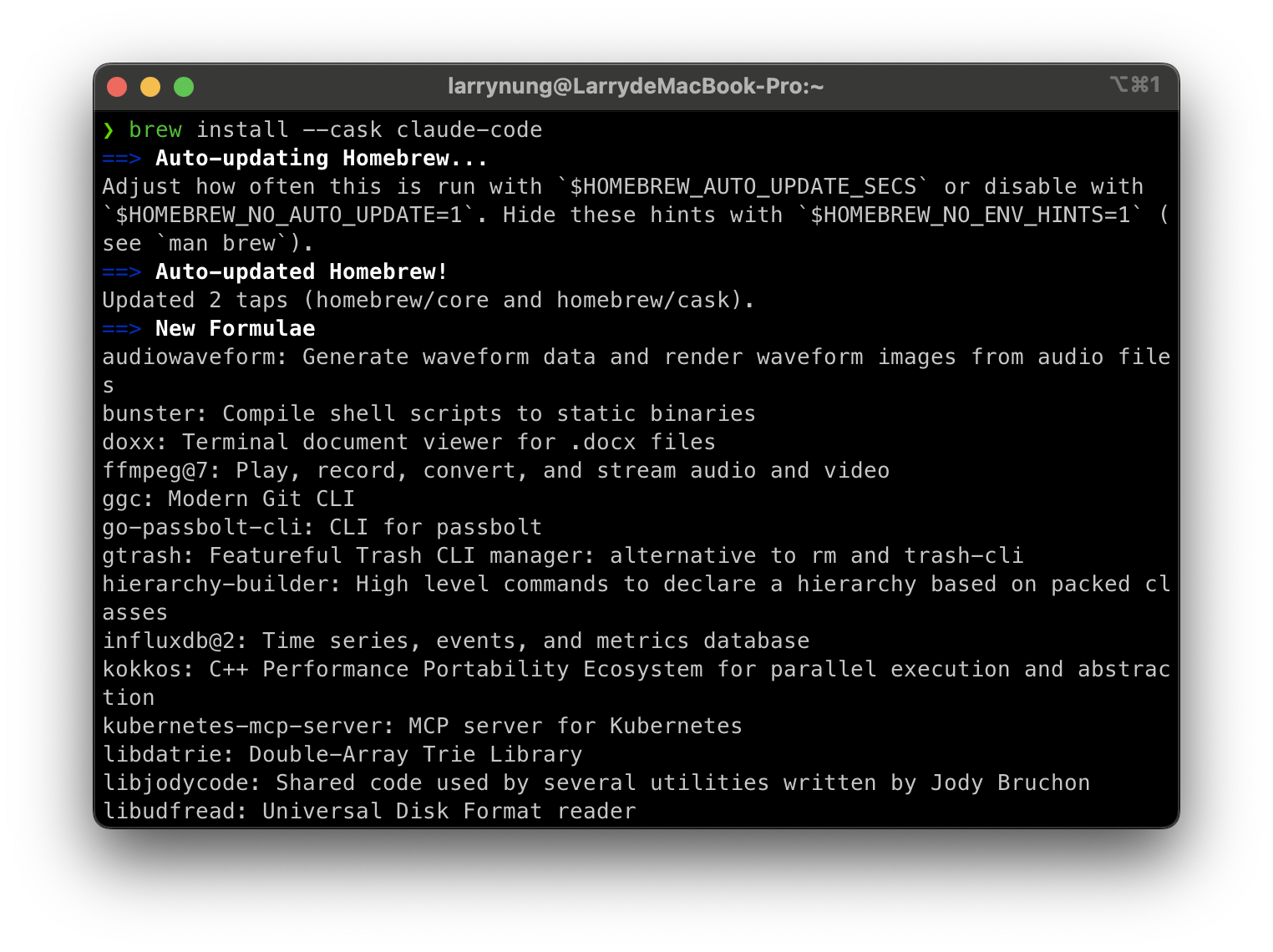
Task: Click the 'audiowaveform' formula line
Action: 636,372
